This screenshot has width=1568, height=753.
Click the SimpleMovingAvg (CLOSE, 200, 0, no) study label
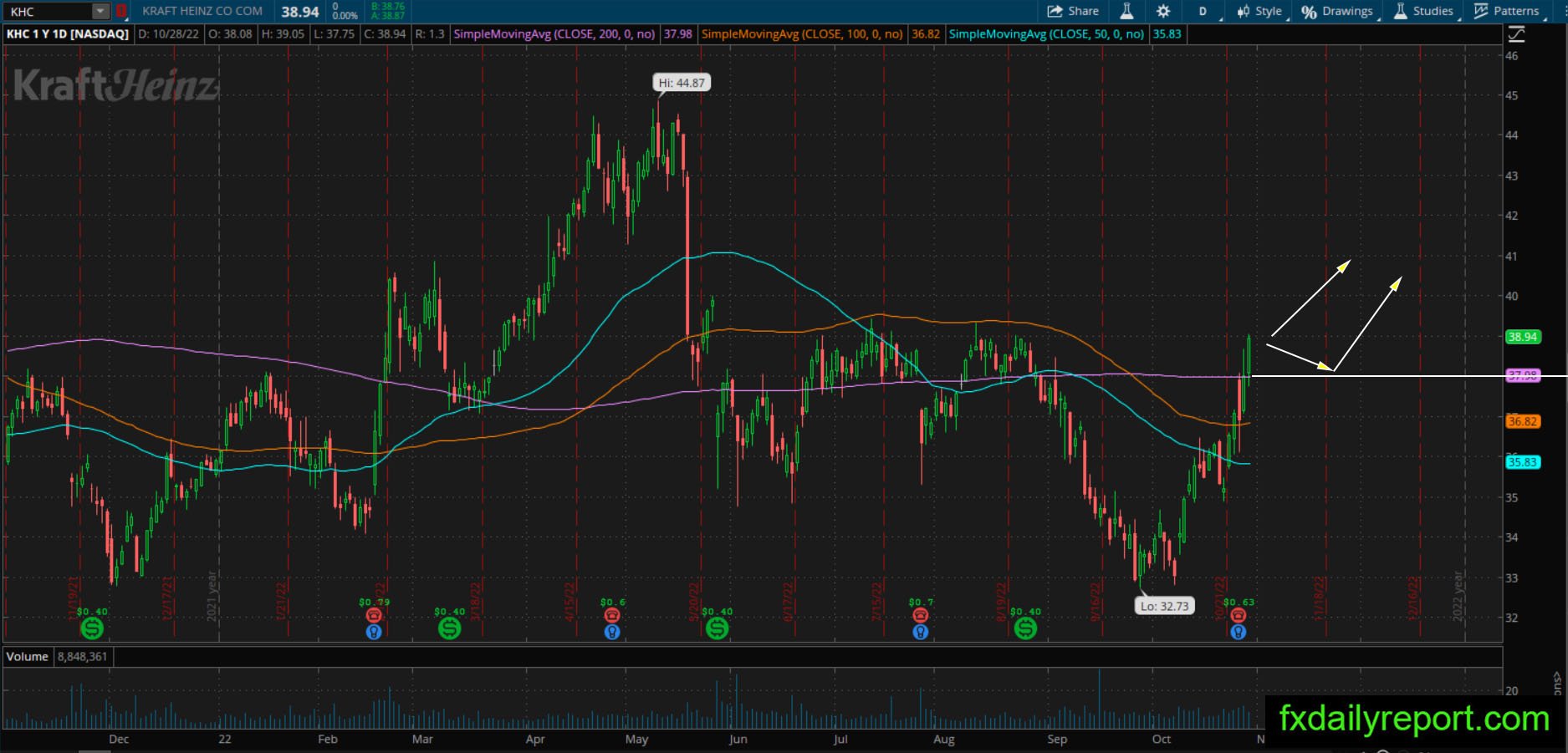554,34
